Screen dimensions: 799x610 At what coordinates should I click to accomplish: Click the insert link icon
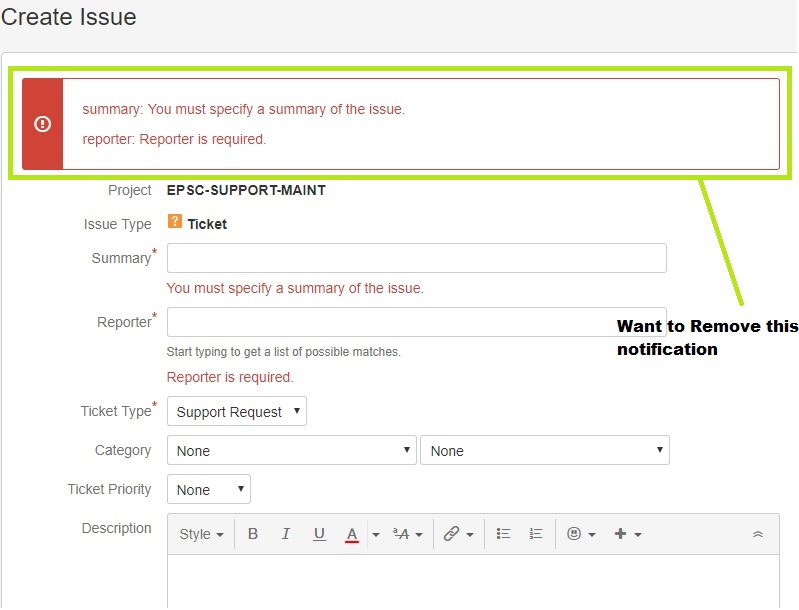[x=451, y=534]
